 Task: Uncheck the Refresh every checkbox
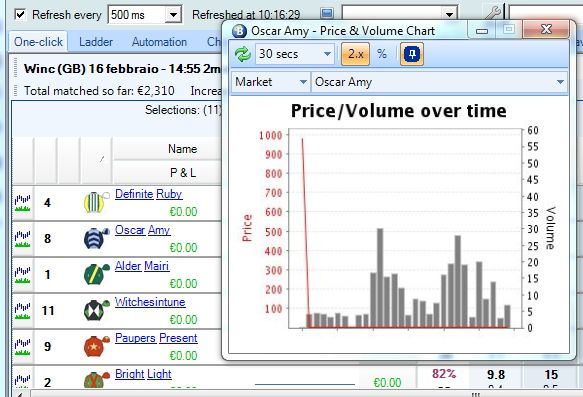20,15
